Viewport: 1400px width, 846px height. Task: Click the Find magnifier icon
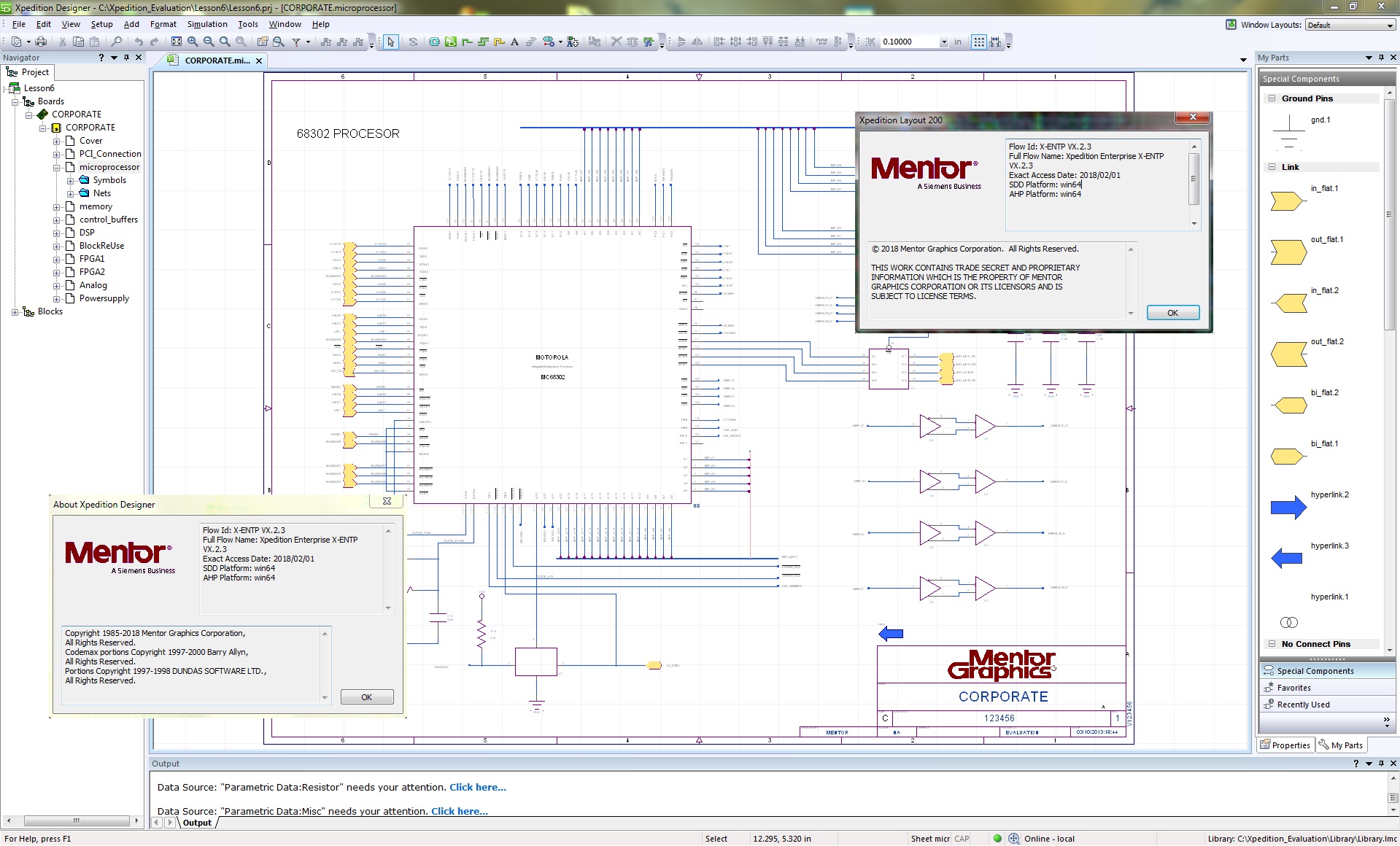(x=116, y=42)
